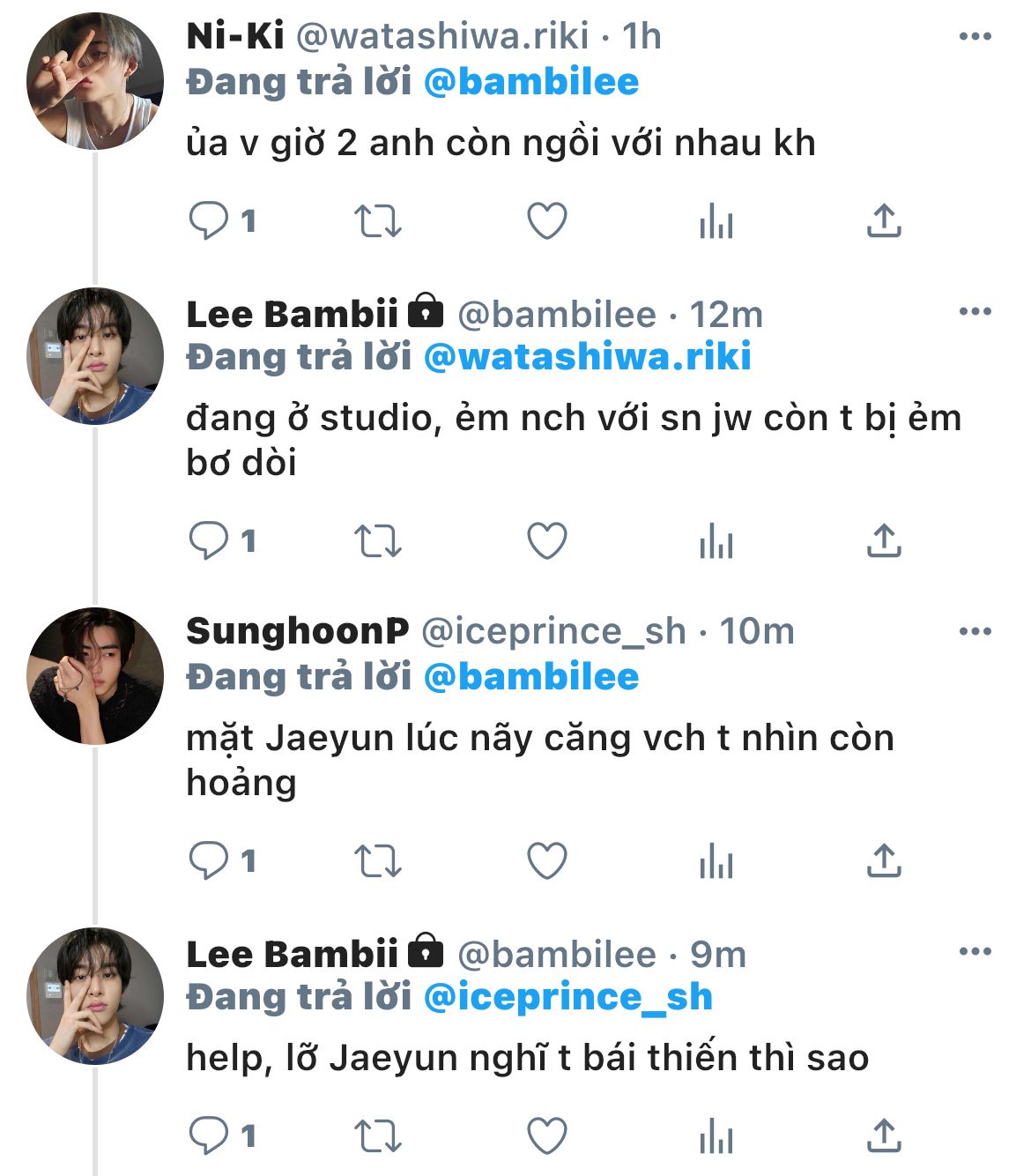Reply to SunghoonP's tweet
The height and width of the screenshot is (1176, 1031).
[210, 860]
